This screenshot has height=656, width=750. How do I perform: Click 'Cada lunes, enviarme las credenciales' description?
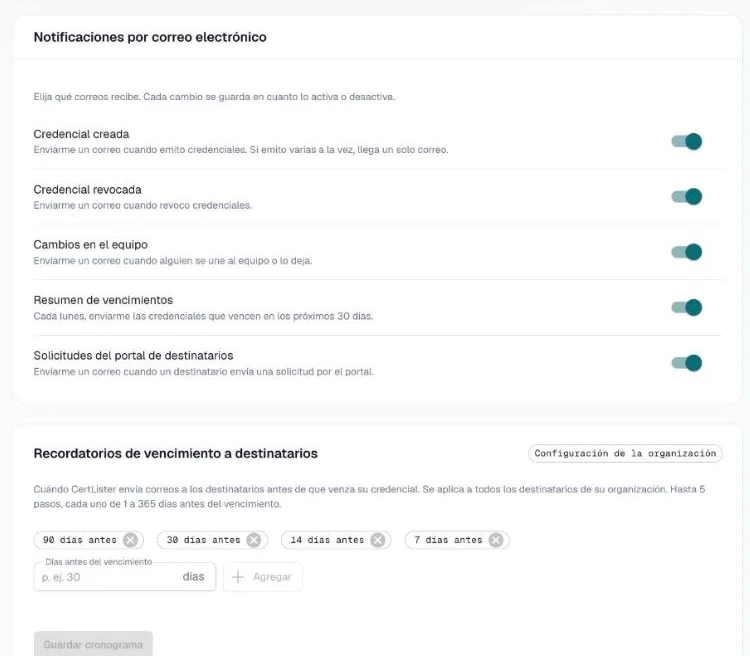(203, 316)
